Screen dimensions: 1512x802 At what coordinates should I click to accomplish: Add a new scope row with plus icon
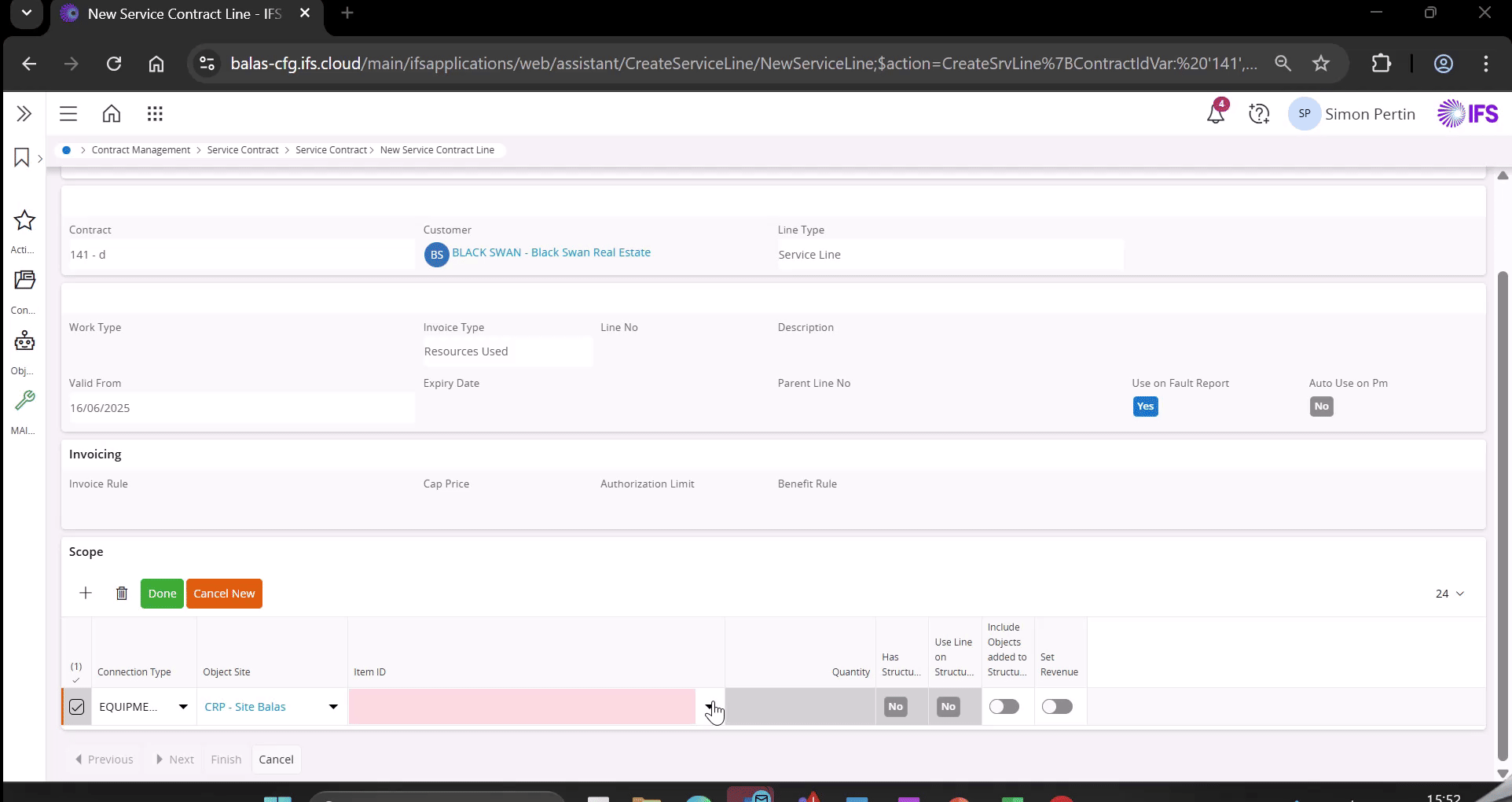[x=86, y=594]
